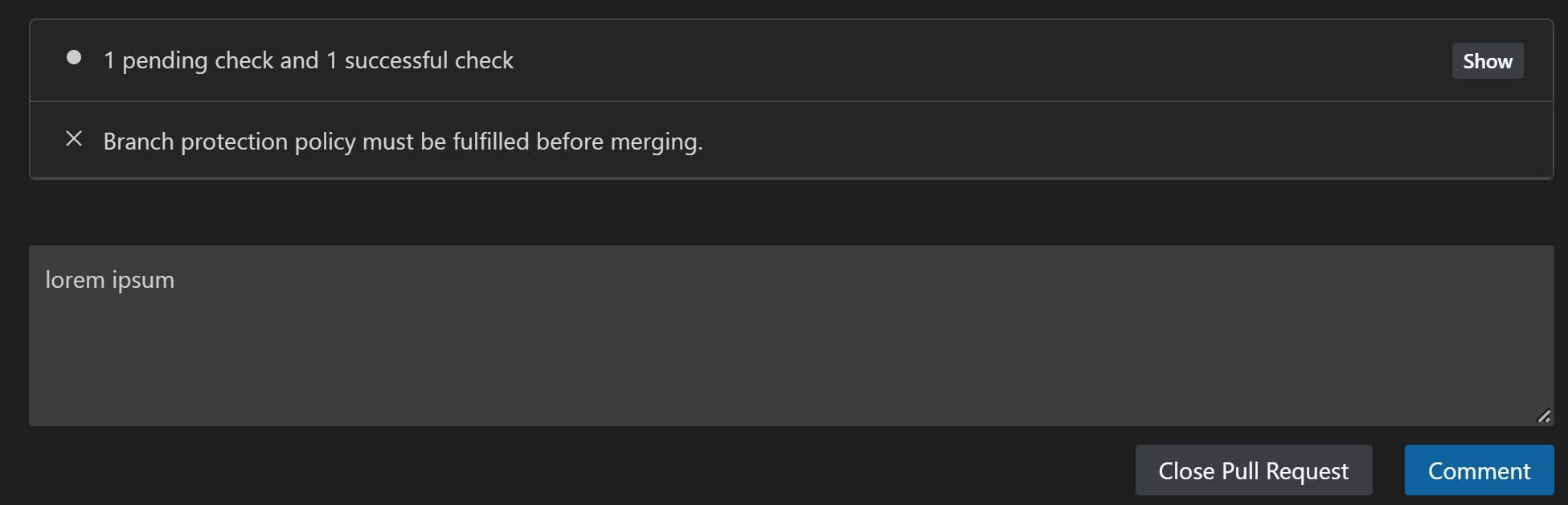This screenshot has height=505, width=1568.
Task: Click the checks status icon in the first row
Action: (x=75, y=57)
